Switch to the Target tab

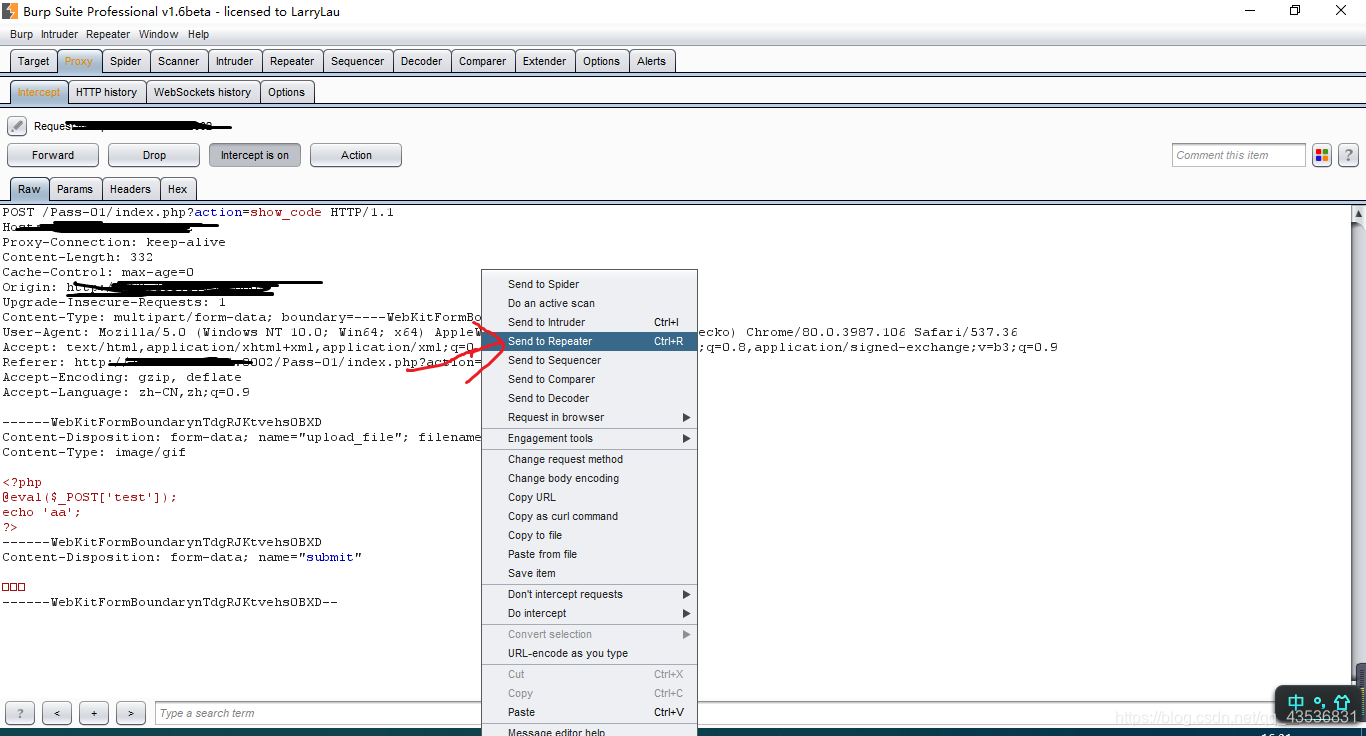click(x=33, y=61)
